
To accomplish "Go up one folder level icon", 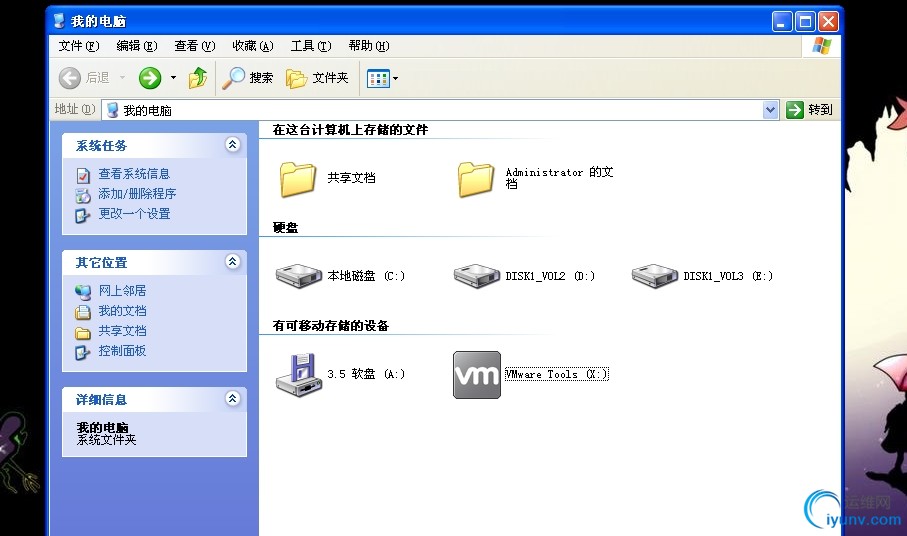I will (x=198, y=77).
